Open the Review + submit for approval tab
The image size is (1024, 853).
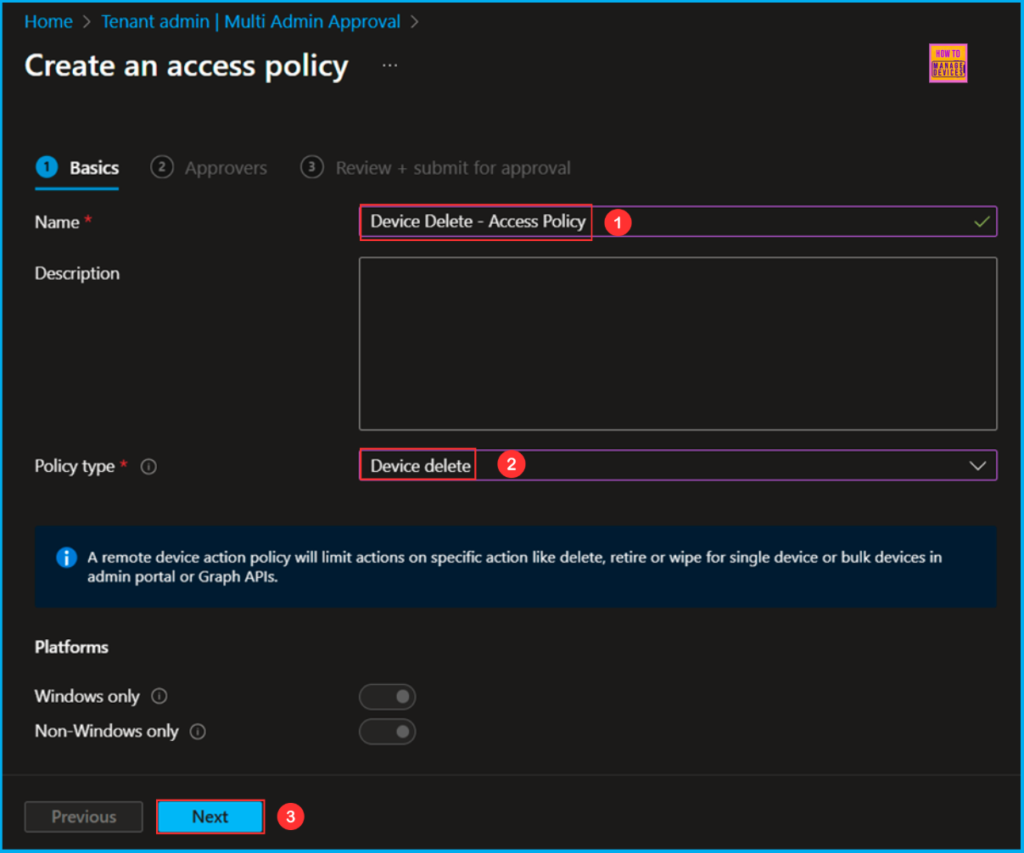(452, 167)
